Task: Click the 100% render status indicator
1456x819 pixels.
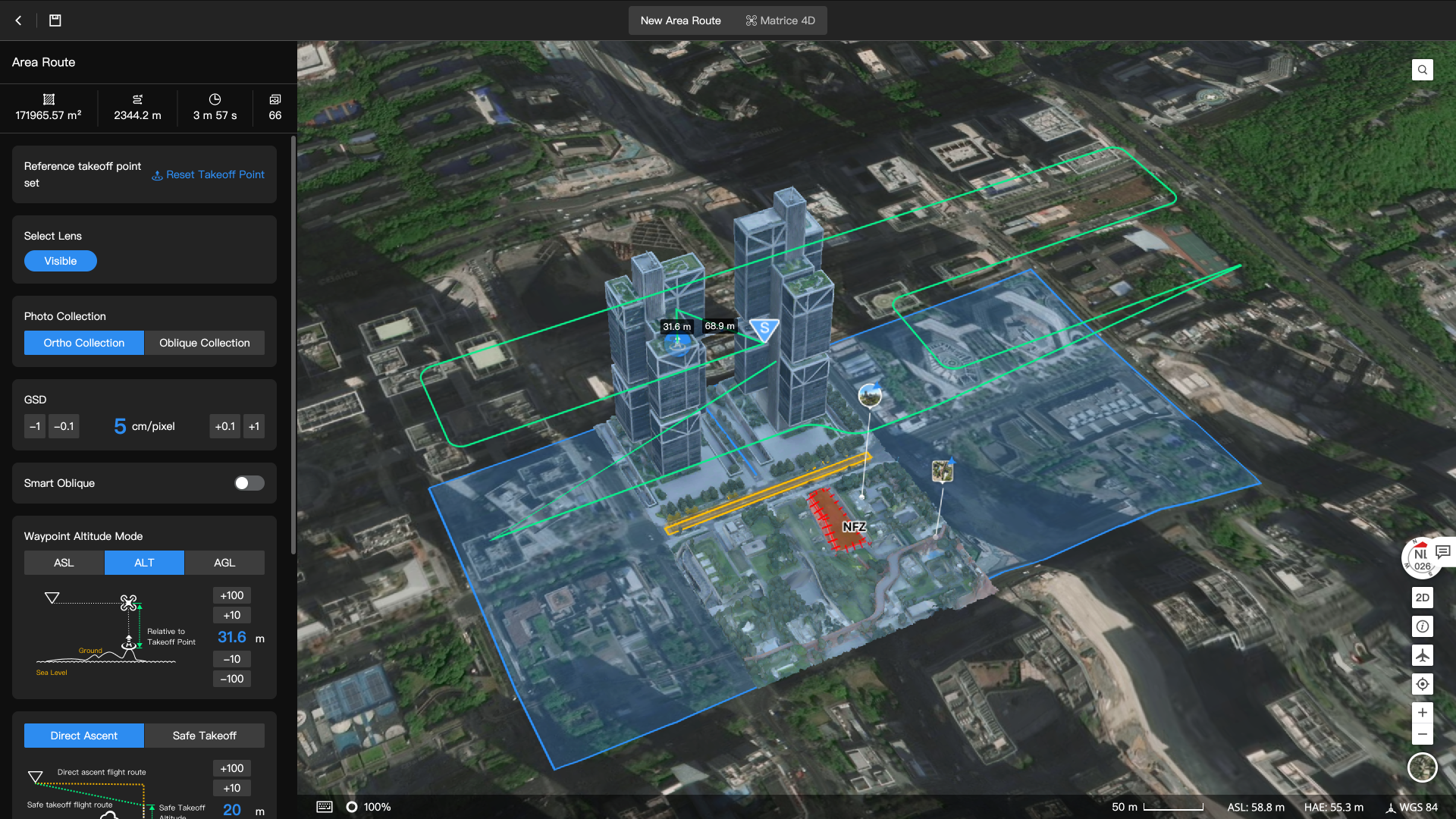Action: coord(369,807)
